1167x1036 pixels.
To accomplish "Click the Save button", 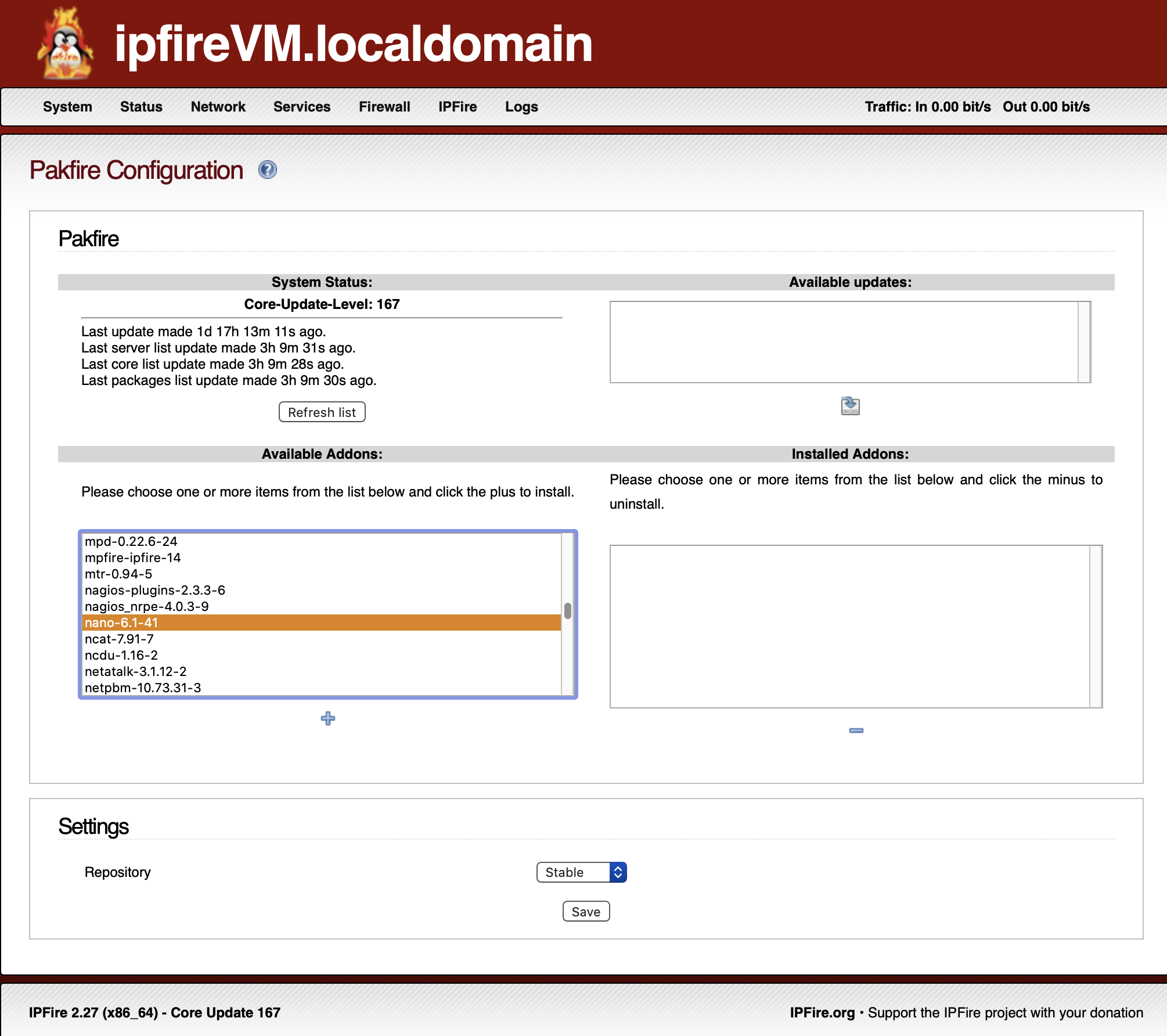I will pyautogui.click(x=586, y=912).
